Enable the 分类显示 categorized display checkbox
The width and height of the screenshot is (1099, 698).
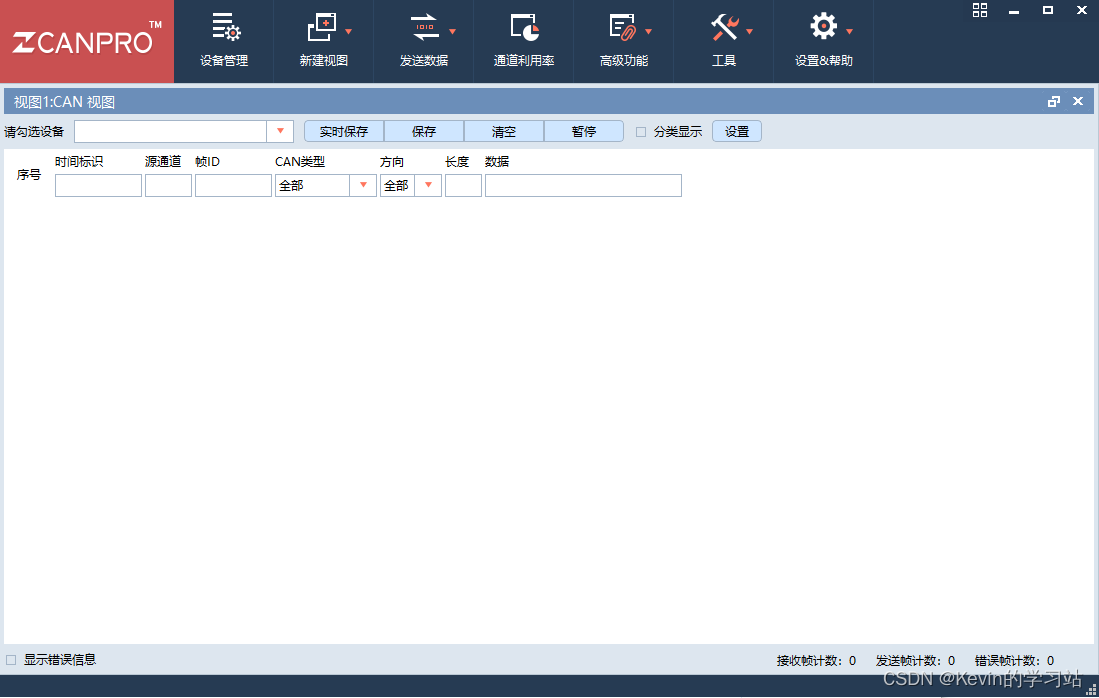pos(640,131)
